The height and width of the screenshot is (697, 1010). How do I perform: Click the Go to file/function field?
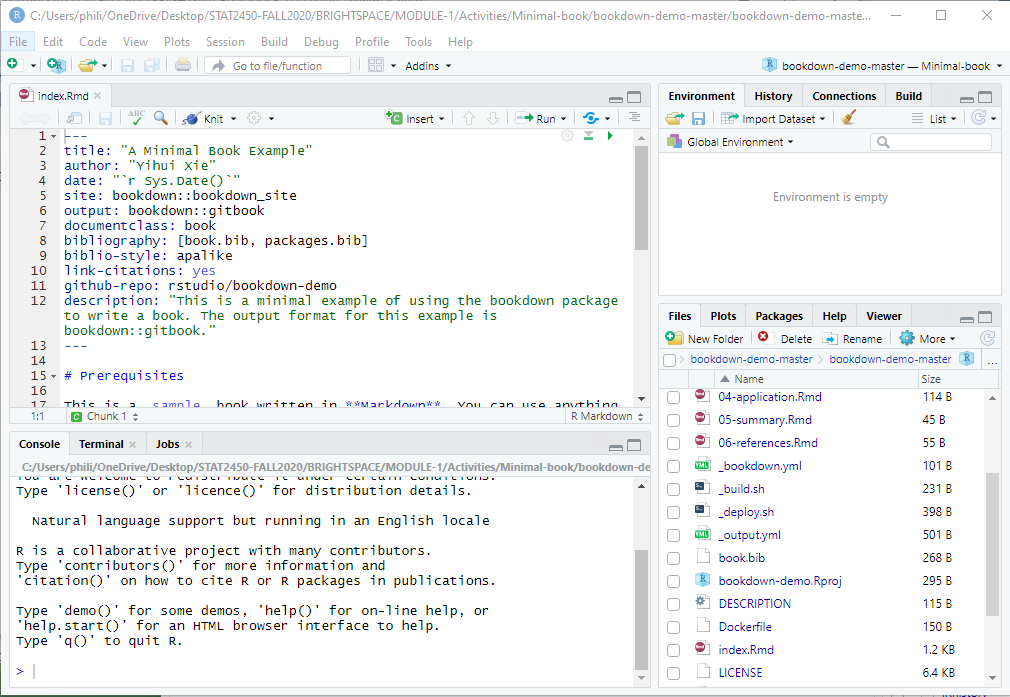click(x=278, y=66)
